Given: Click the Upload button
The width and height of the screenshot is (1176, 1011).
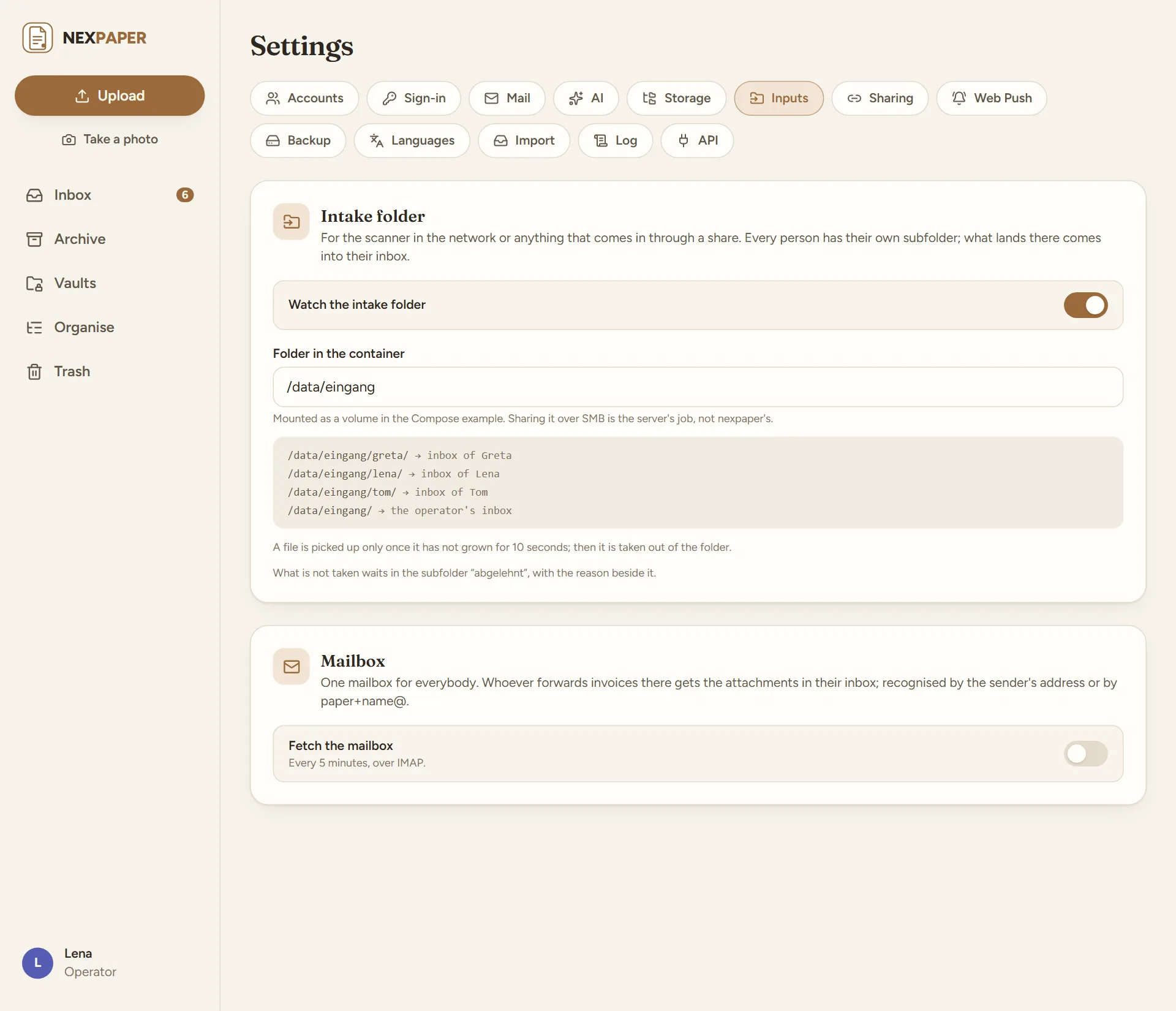Looking at the screenshot, I should [110, 96].
